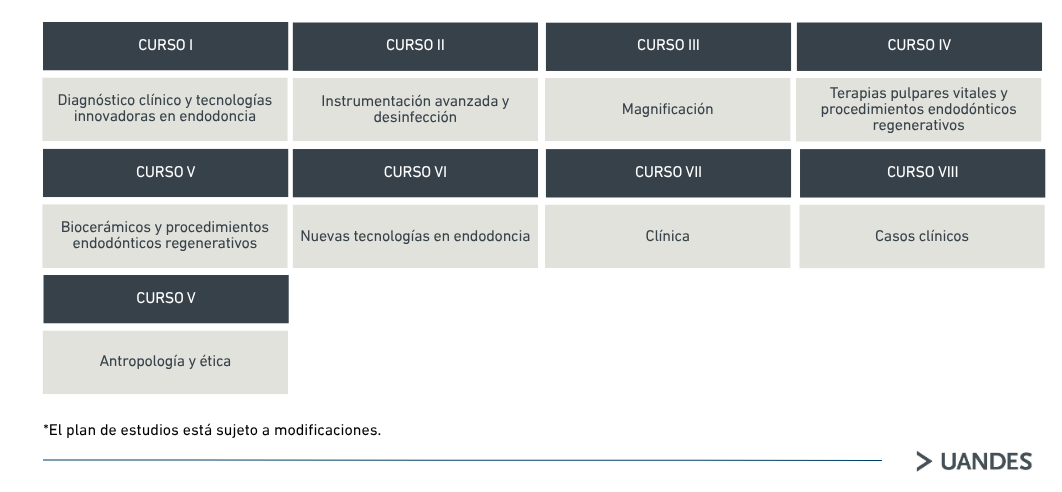
Task: Click the UANDES logo
Action: pos(974,462)
